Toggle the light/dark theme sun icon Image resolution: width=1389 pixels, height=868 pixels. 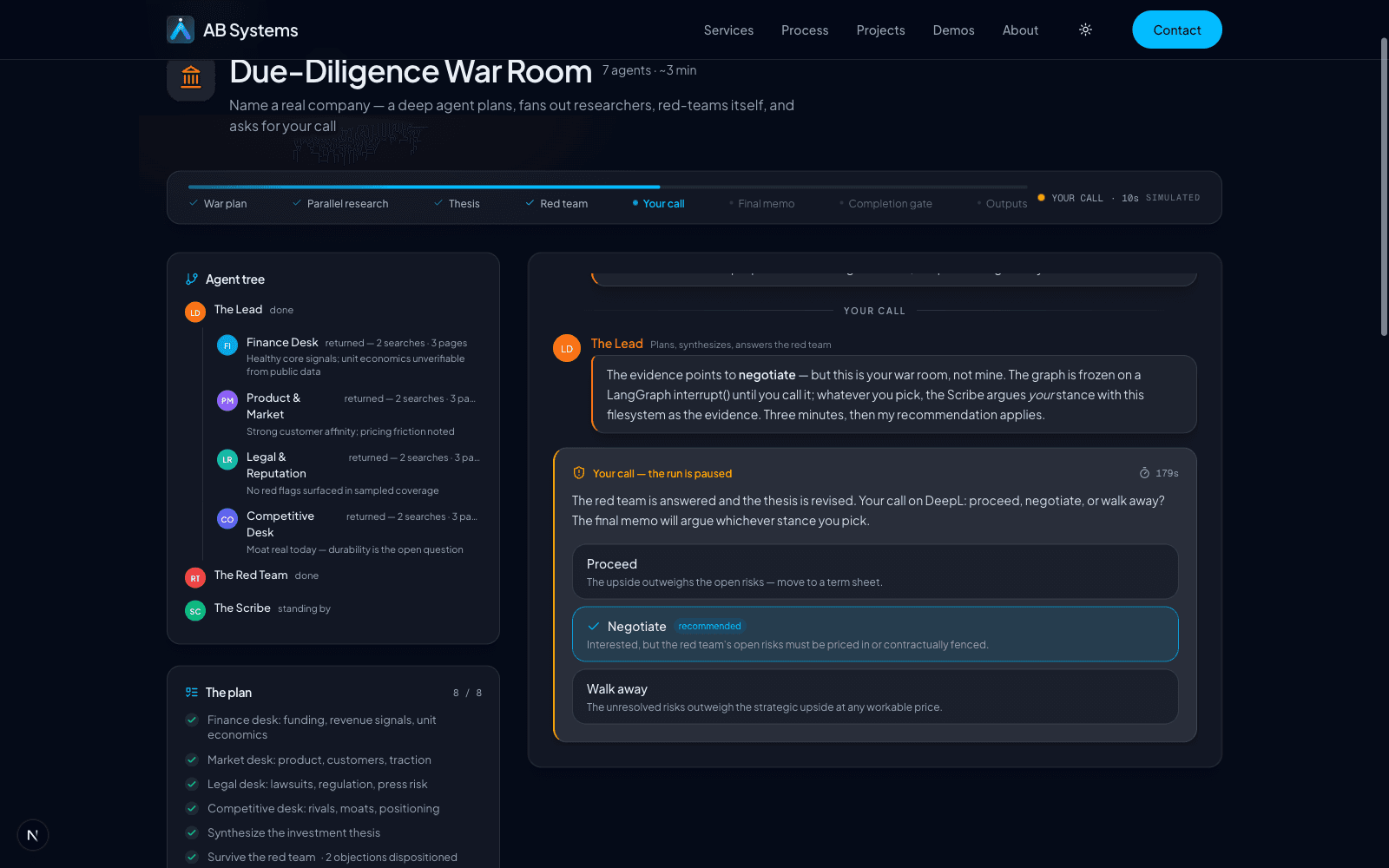pos(1085,30)
